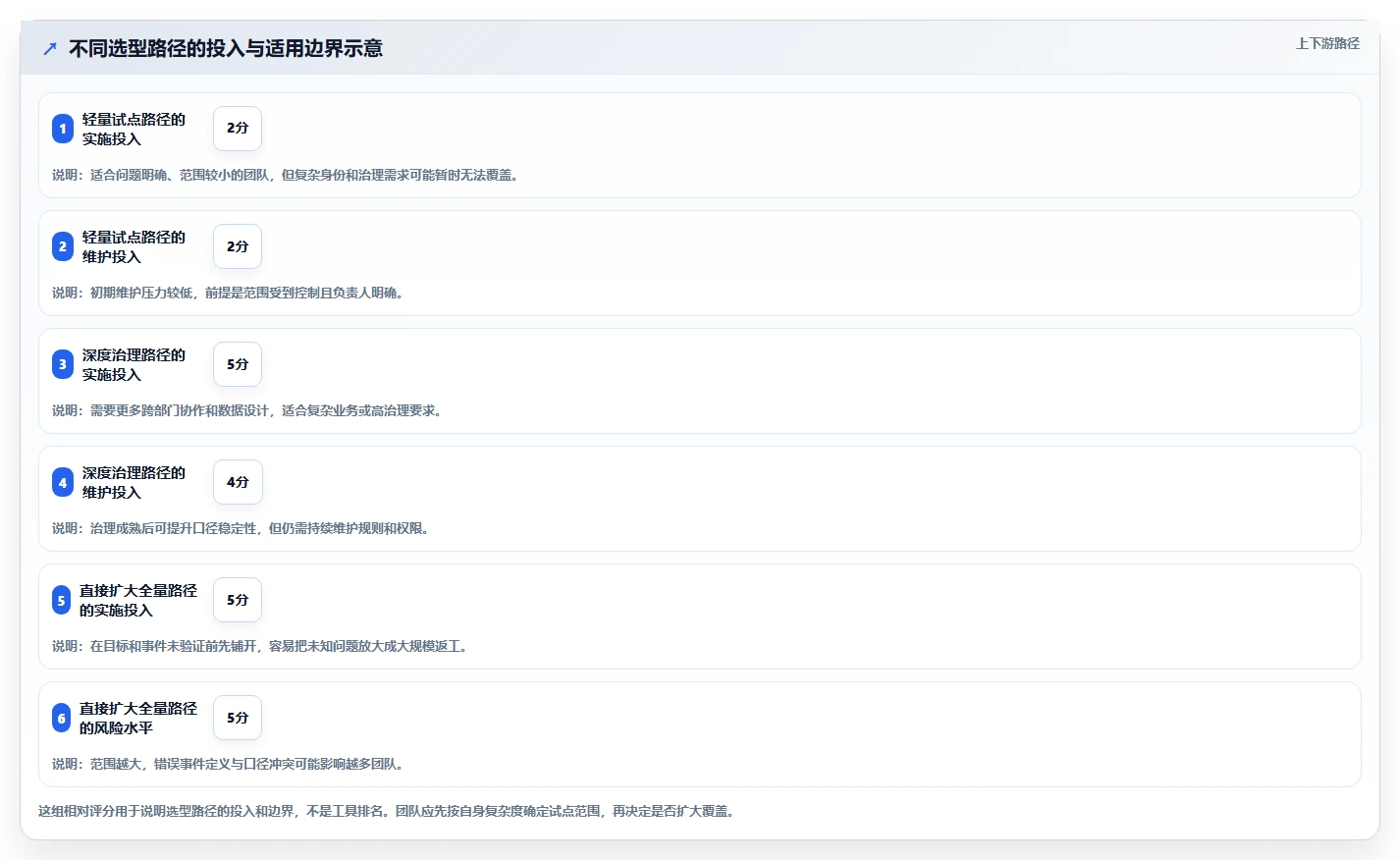Click number badge 5 of 直接扩大全量路径的实施投入
1400x860 pixels.
coord(61,600)
